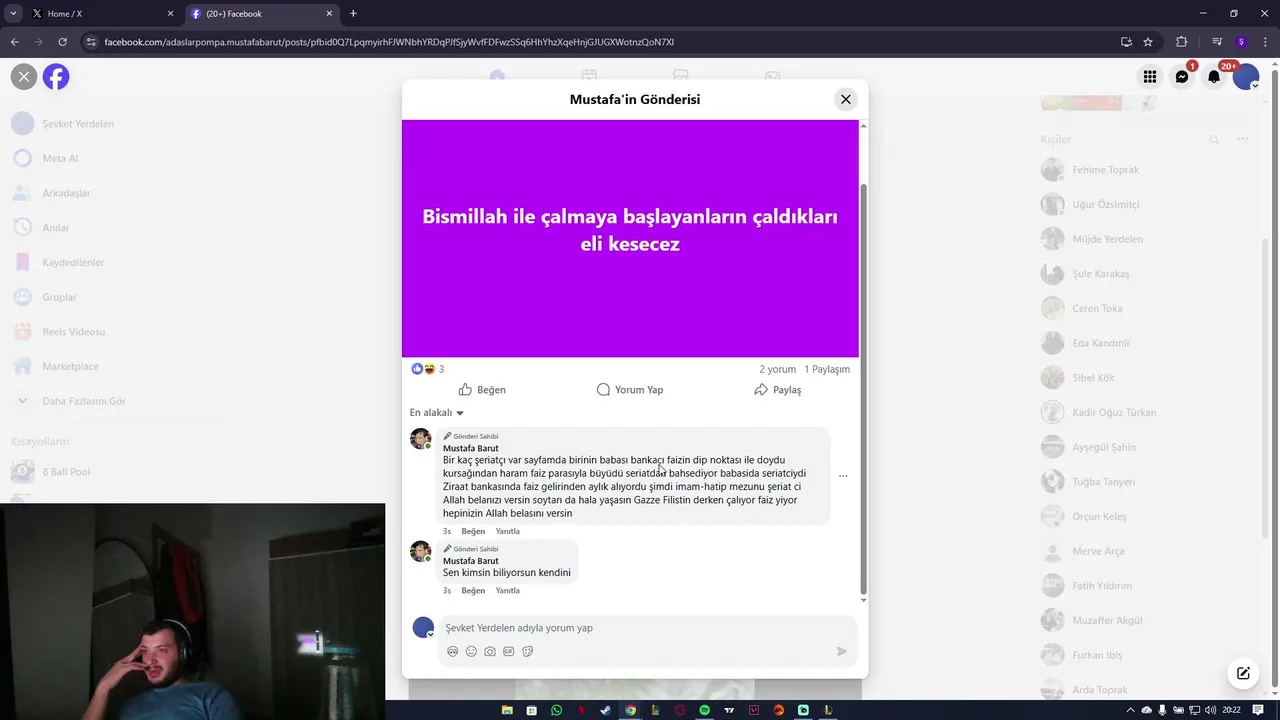Open the notifications bell

coord(1214,77)
